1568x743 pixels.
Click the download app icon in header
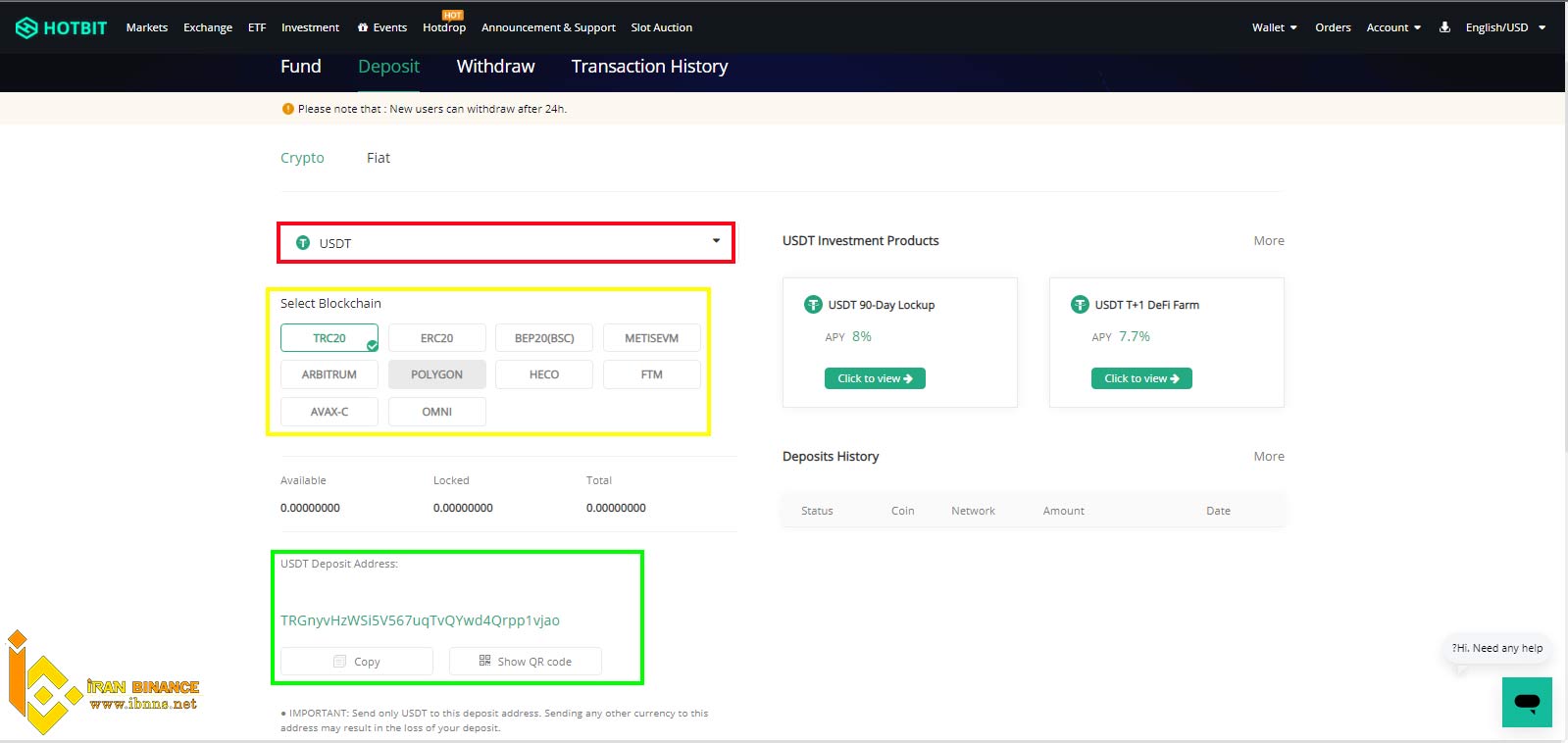click(1444, 27)
